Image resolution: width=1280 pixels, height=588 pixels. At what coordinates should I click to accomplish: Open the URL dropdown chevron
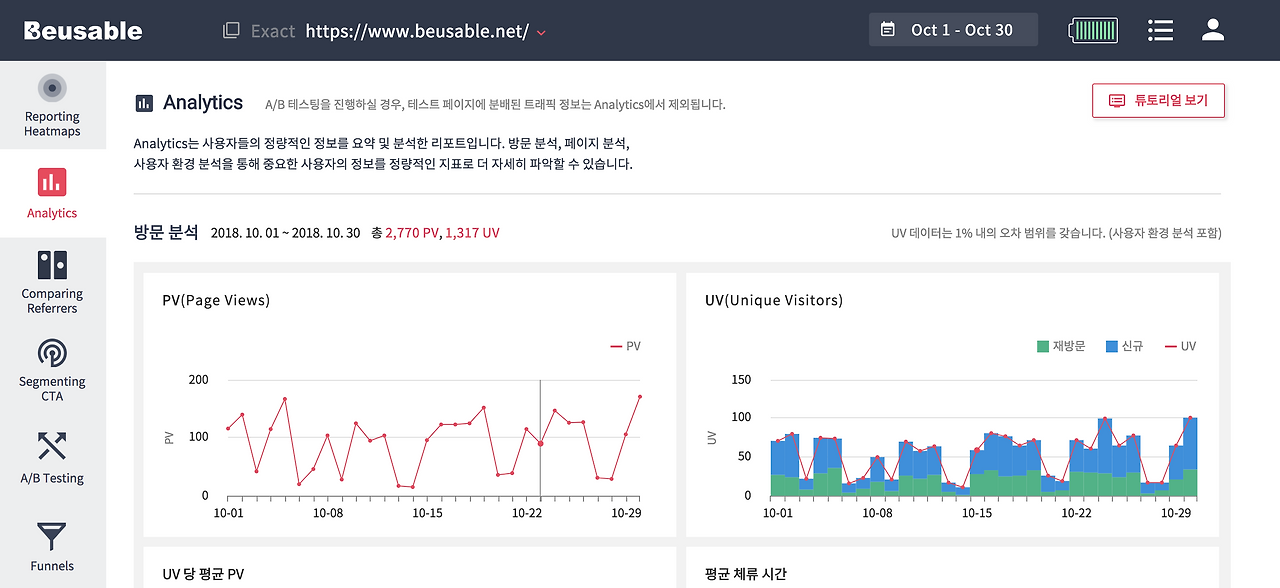541,31
